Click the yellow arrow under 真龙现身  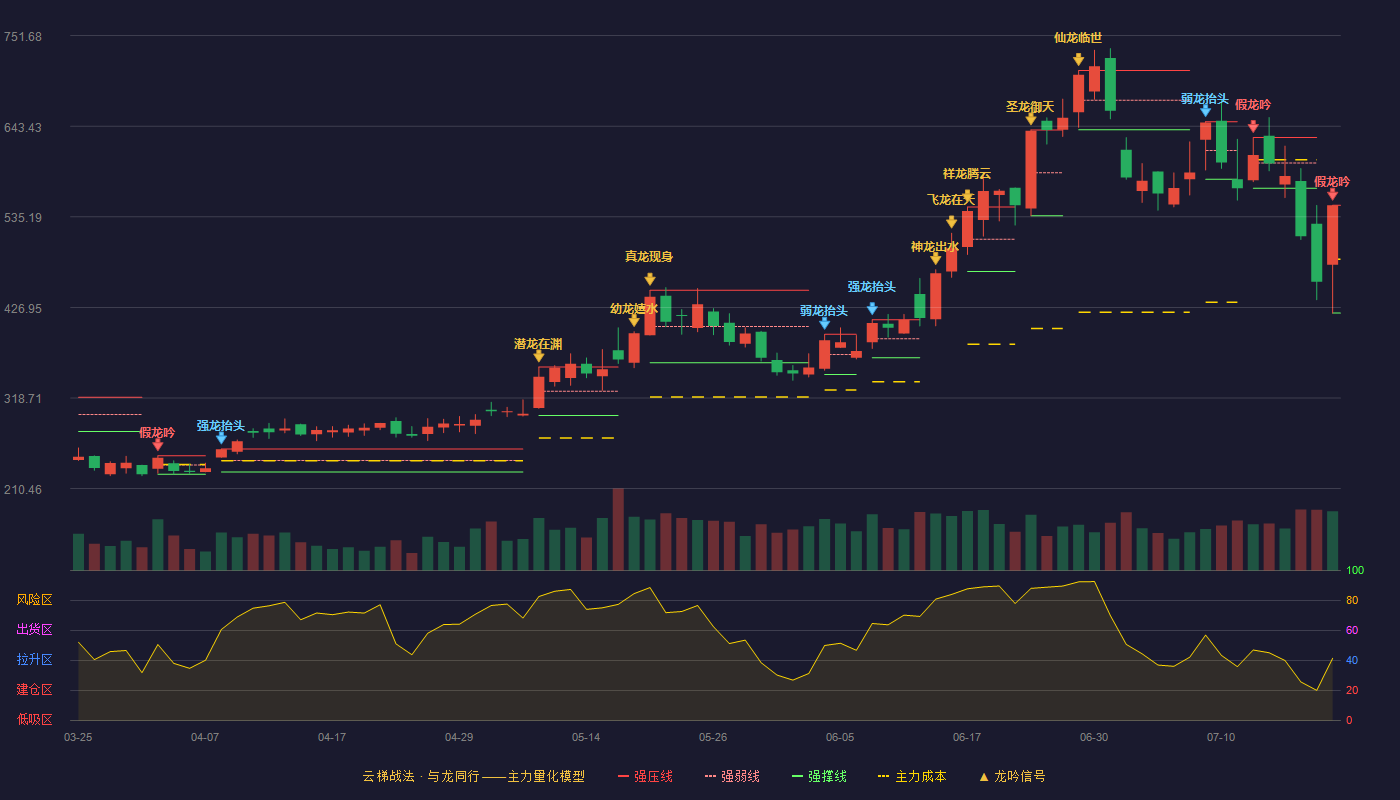650,279
